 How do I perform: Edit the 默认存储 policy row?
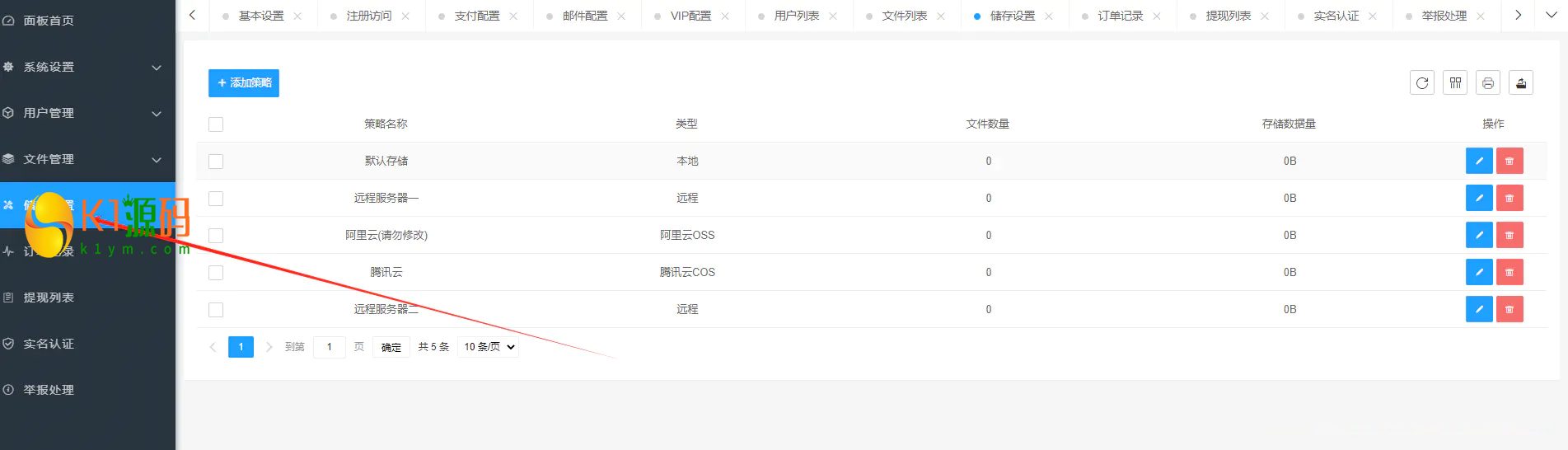pos(1479,161)
